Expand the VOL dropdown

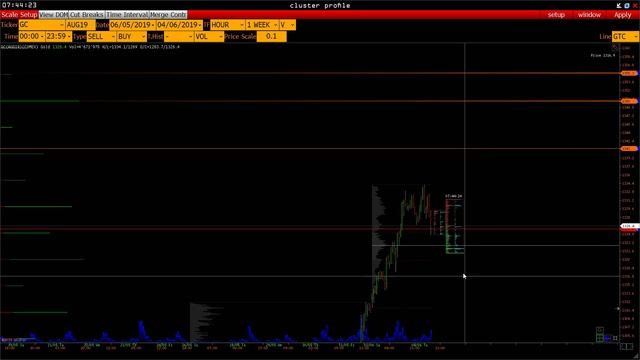pos(209,37)
